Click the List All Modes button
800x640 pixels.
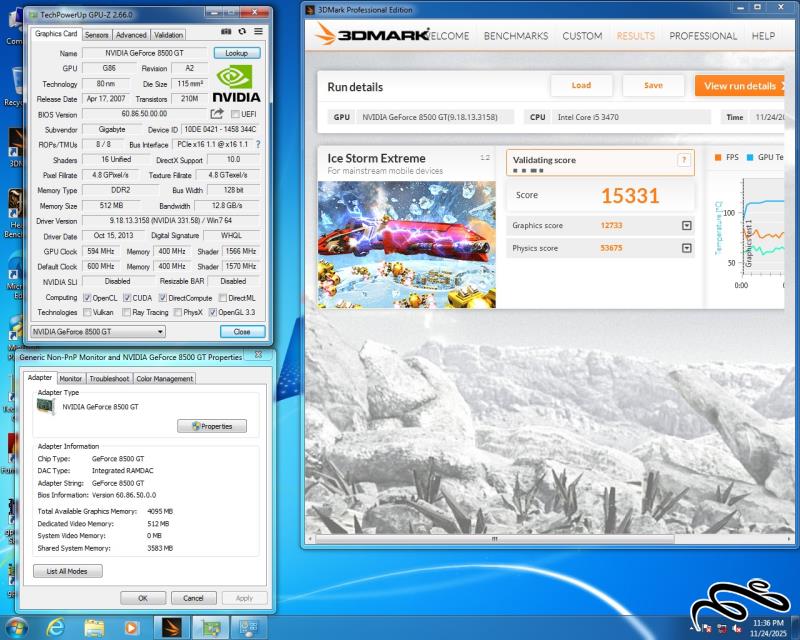point(67,571)
